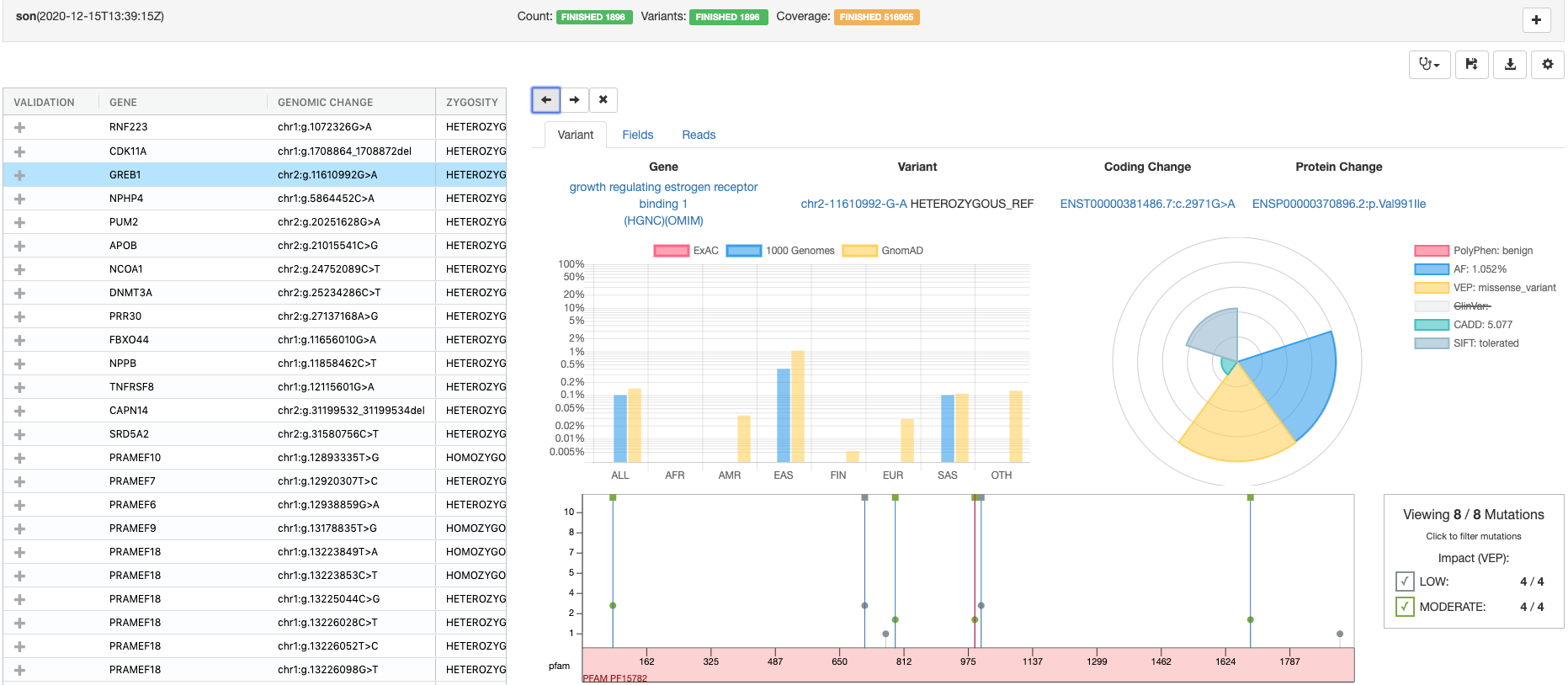
Task: Click validation plus icon for TNFRSF8 row
Action: pyautogui.click(x=19, y=387)
